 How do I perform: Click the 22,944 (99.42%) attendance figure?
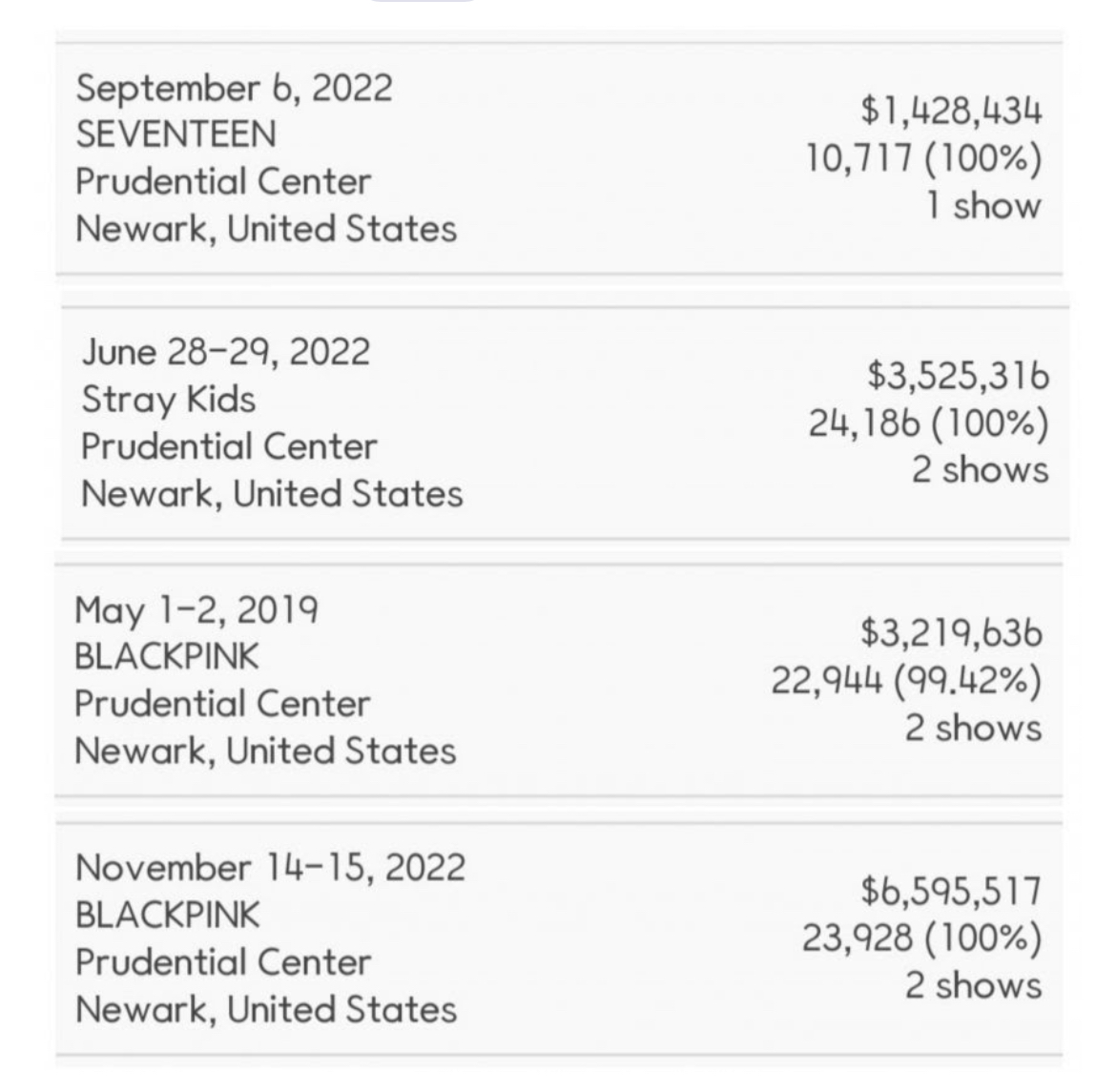tap(906, 680)
